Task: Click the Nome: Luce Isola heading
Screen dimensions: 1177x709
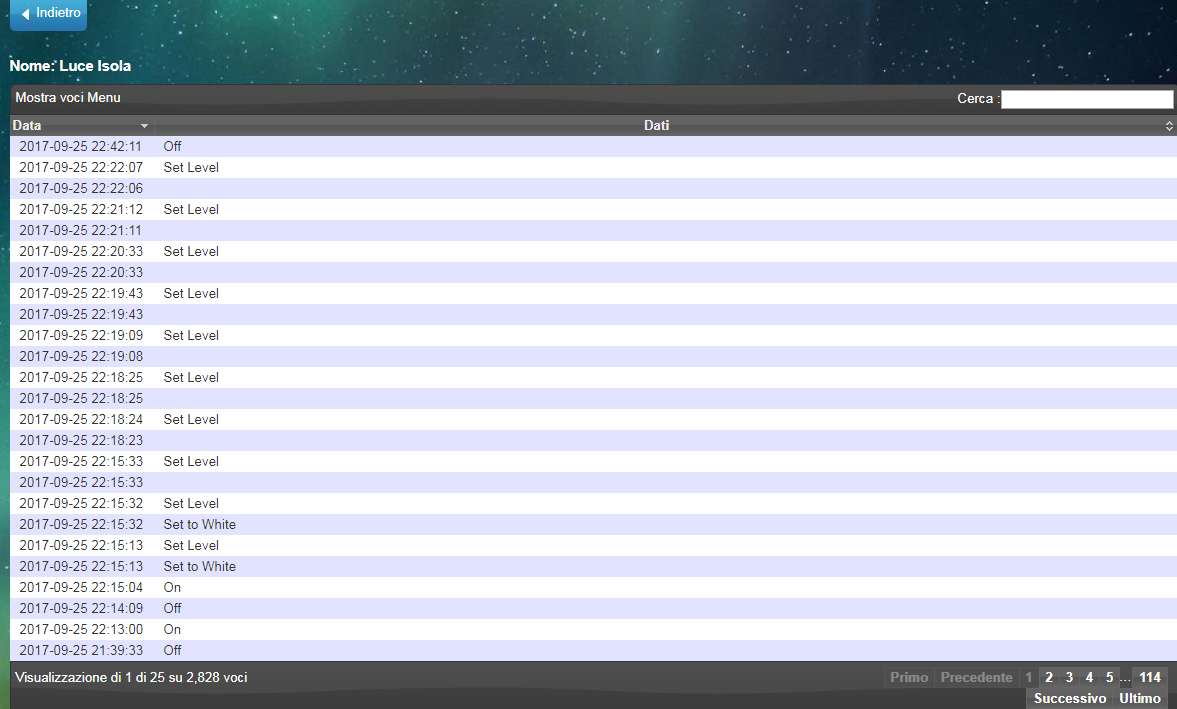Action: pyautogui.click(x=71, y=66)
